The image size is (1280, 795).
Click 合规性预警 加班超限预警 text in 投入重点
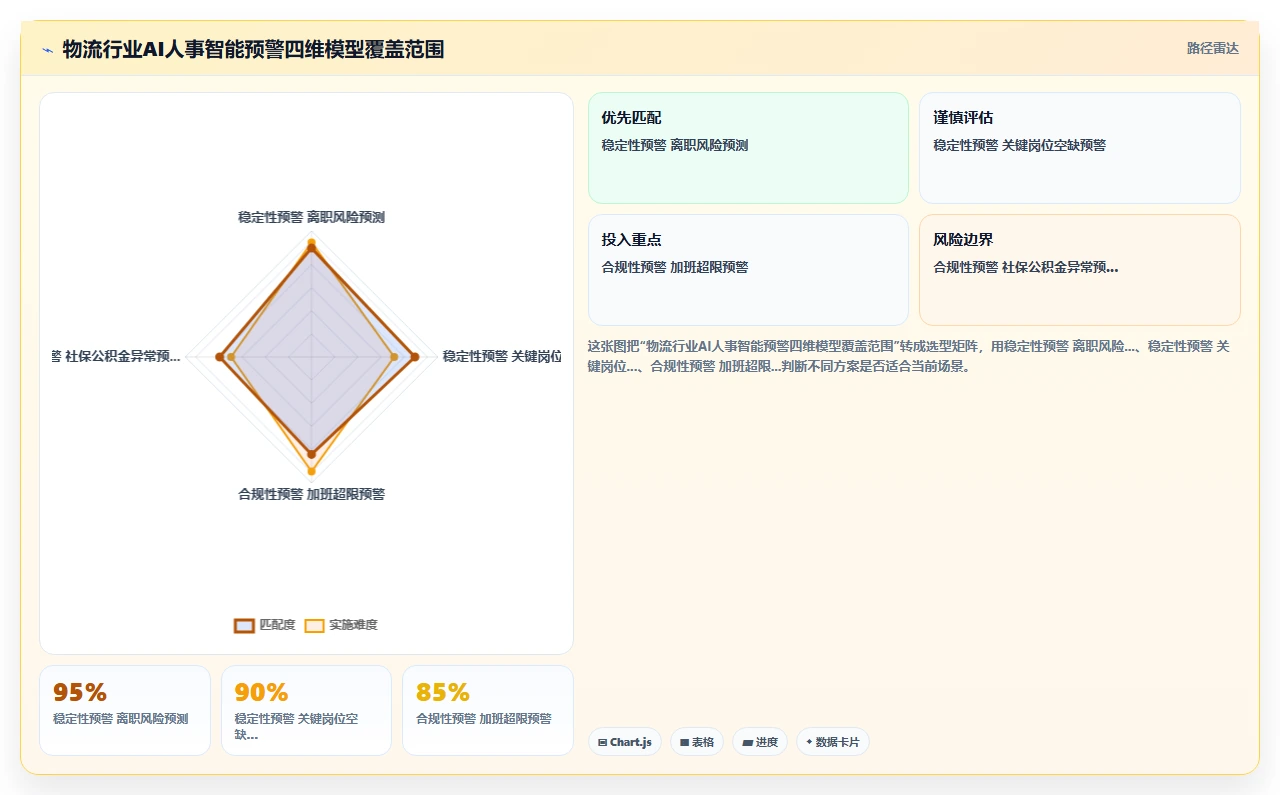pos(675,267)
